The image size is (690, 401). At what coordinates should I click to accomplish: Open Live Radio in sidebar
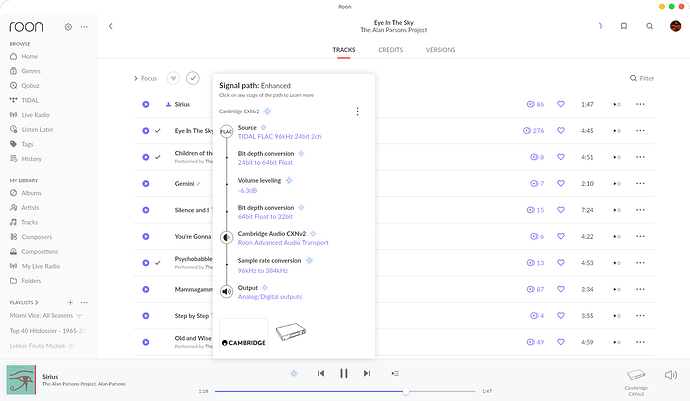[x=37, y=116]
